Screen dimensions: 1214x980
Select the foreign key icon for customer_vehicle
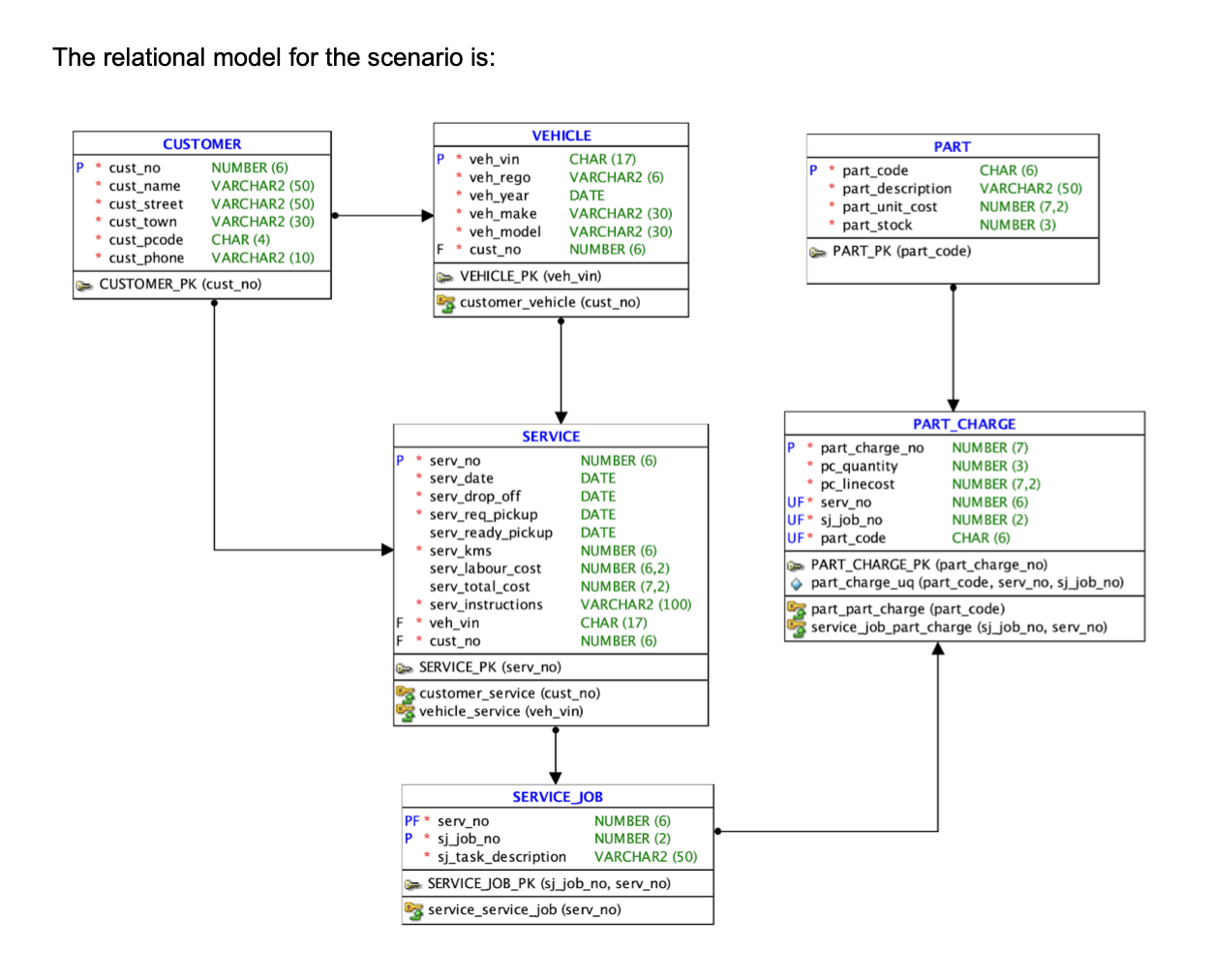445,303
